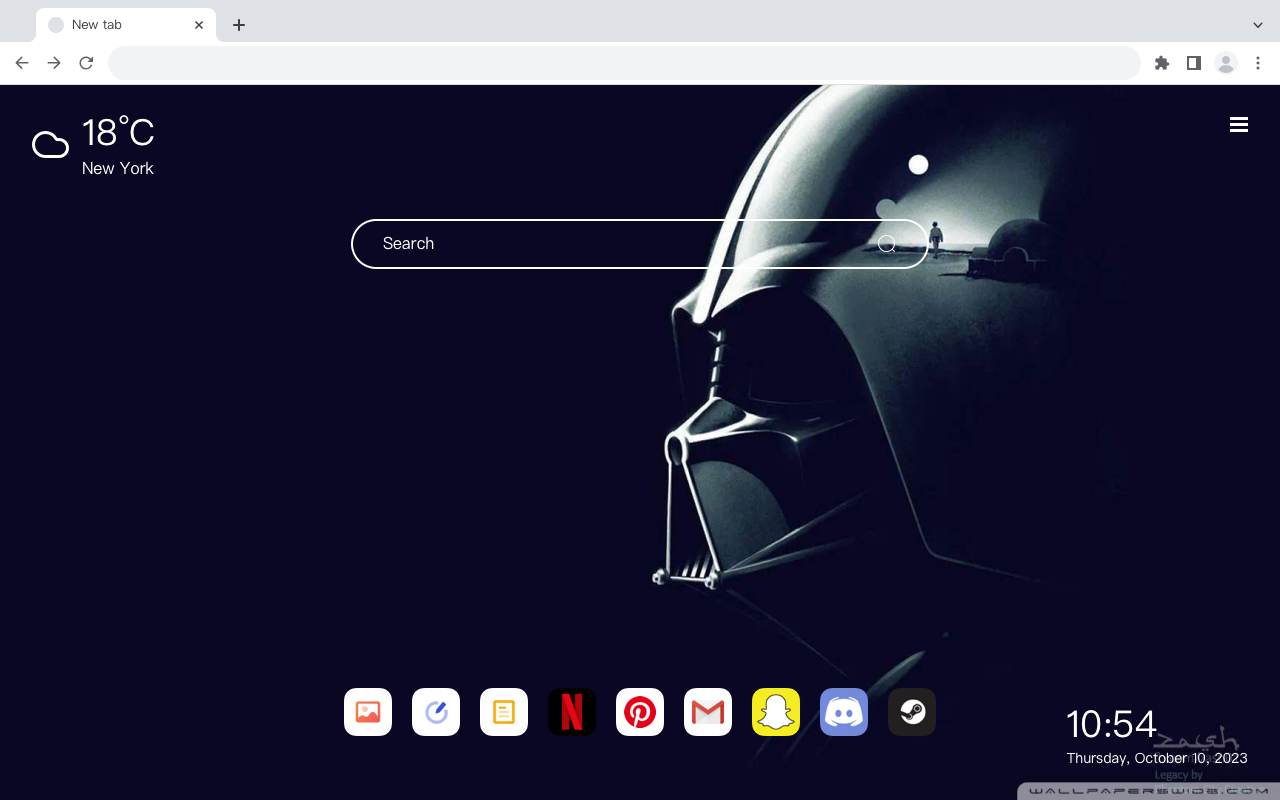Click the cloud weather icon
The width and height of the screenshot is (1280, 800).
point(50,145)
